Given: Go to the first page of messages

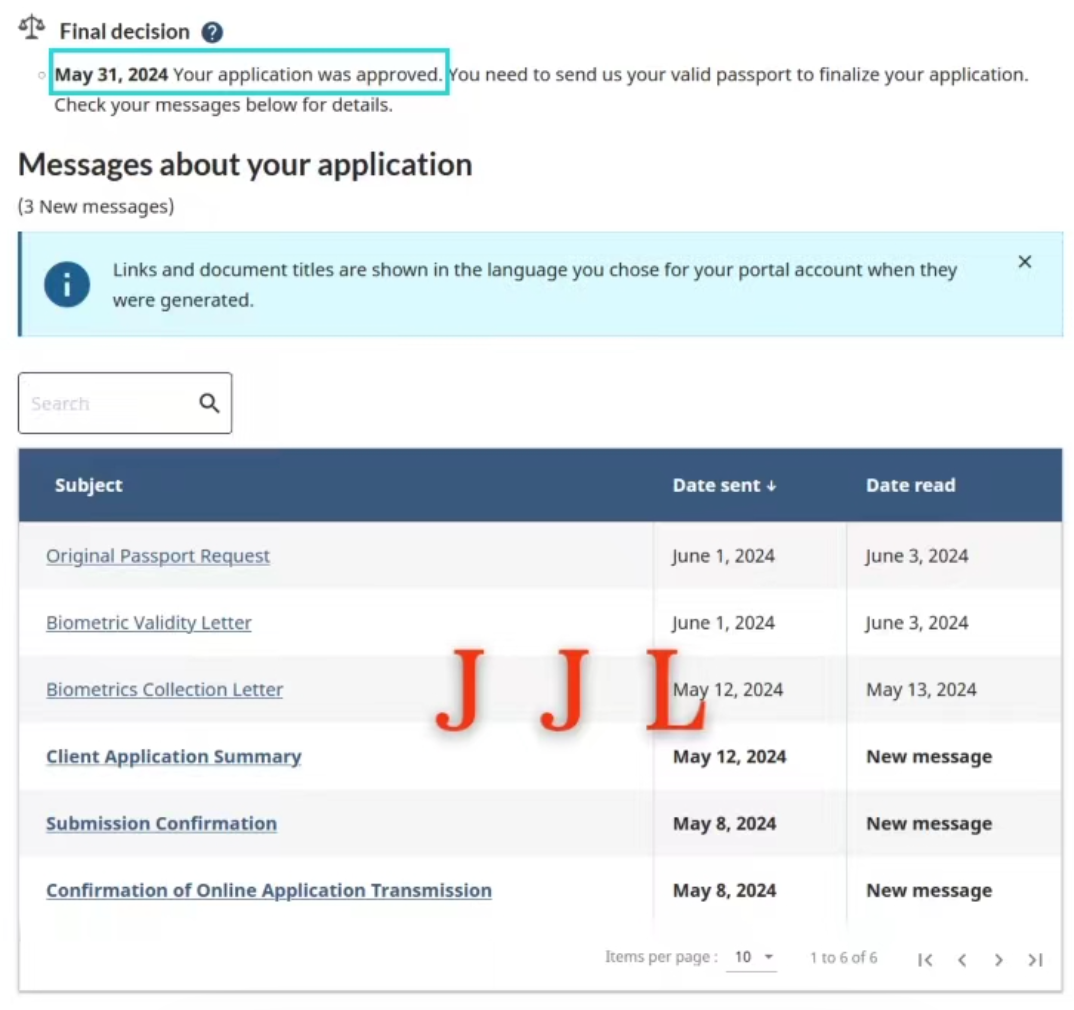Looking at the screenshot, I should pos(925,959).
